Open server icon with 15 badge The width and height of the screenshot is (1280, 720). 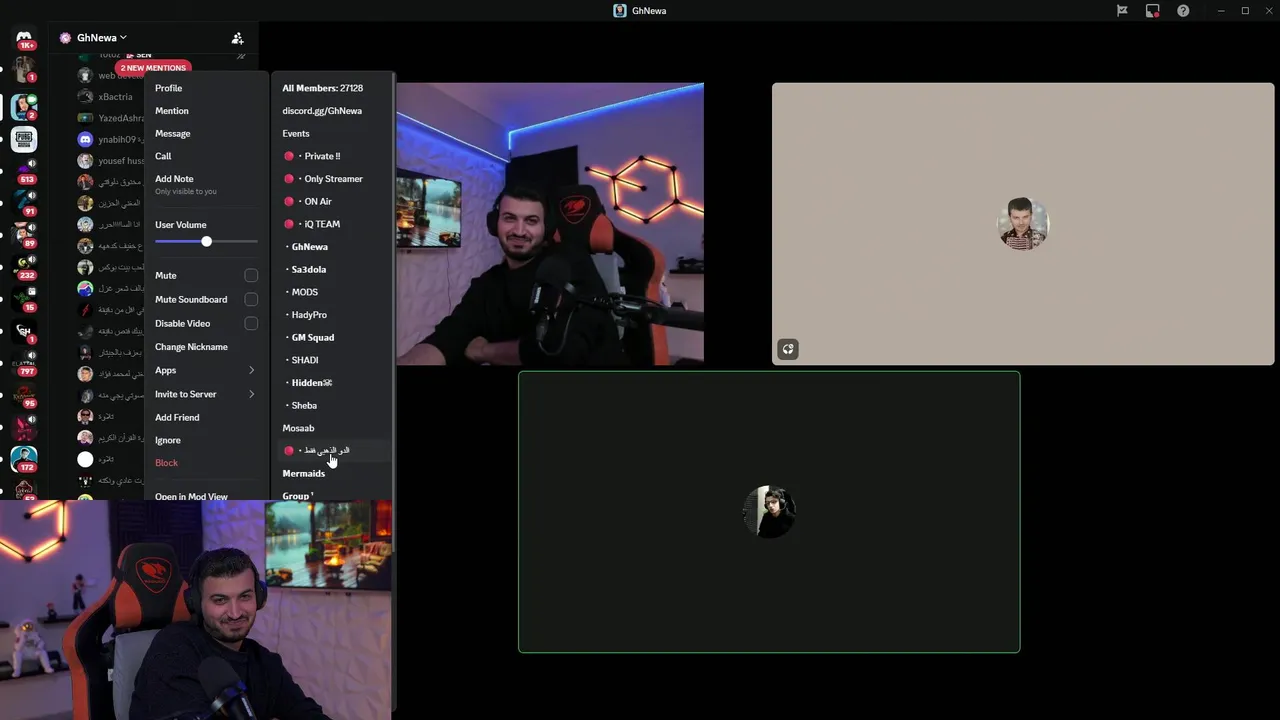tap(24, 298)
